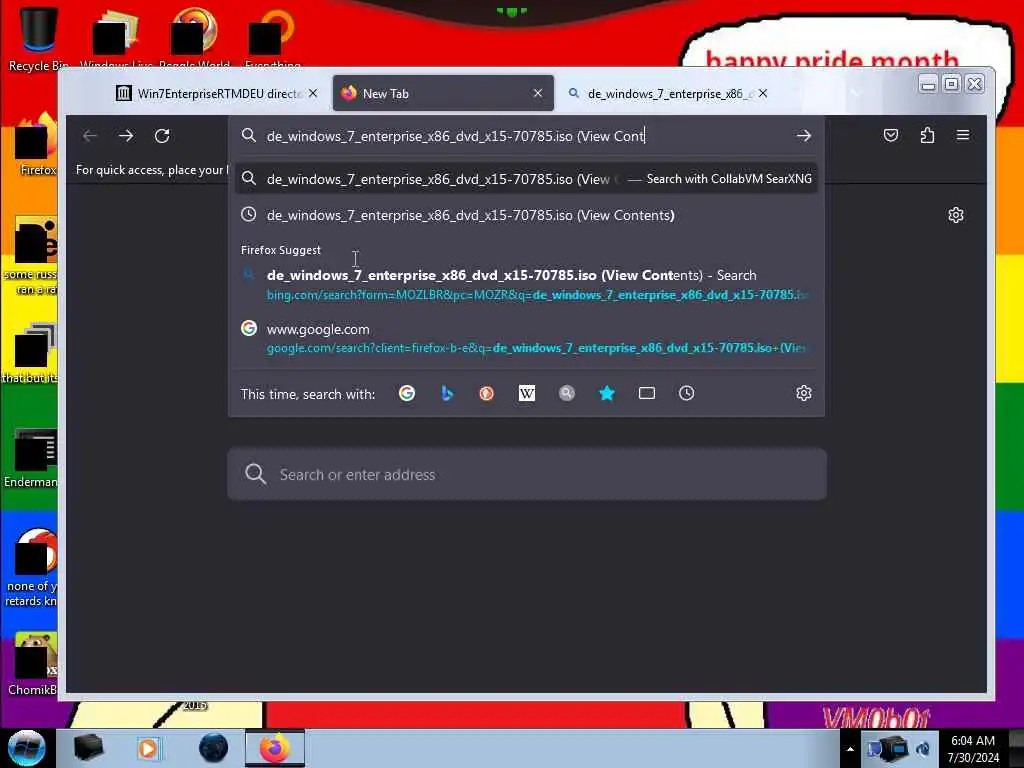The image size is (1024, 768).
Task: Search this time with Google
Action: [407, 393]
